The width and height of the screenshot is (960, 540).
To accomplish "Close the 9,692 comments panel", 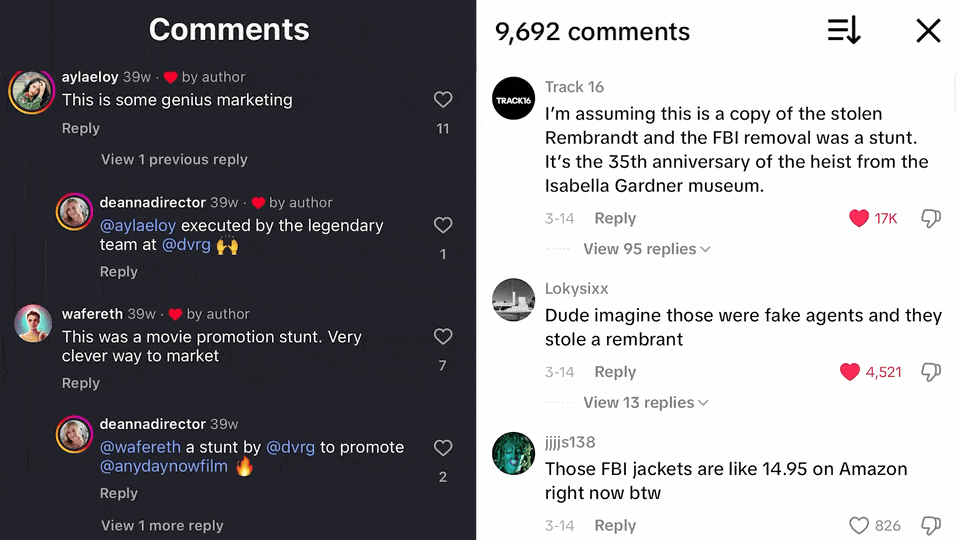I will [x=928, y=31].
